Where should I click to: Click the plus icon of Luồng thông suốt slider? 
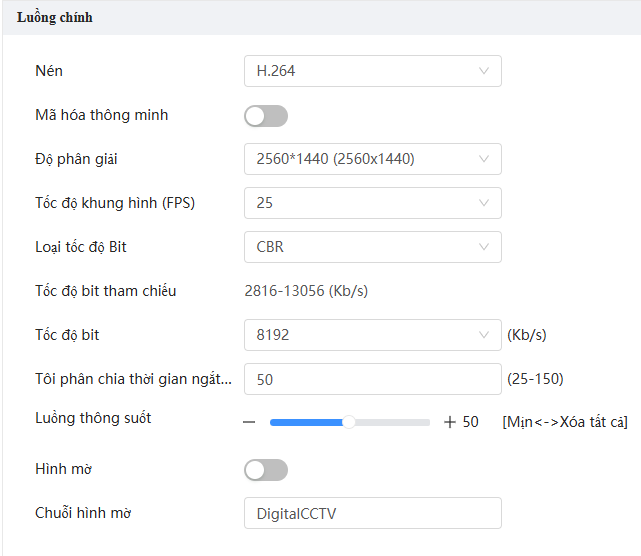pos(450,422)
